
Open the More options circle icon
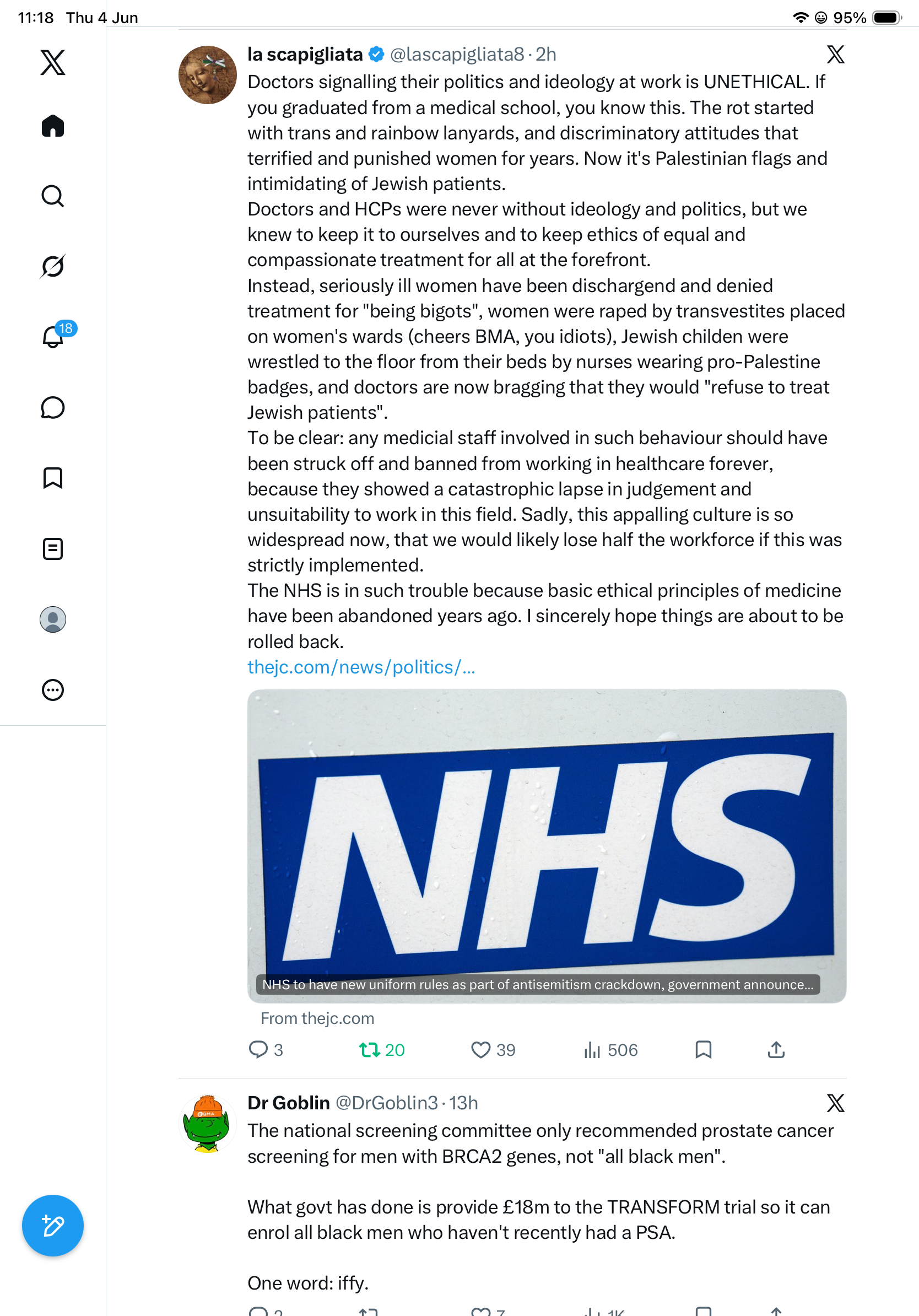pyautogui.click(x=53, y=689)
